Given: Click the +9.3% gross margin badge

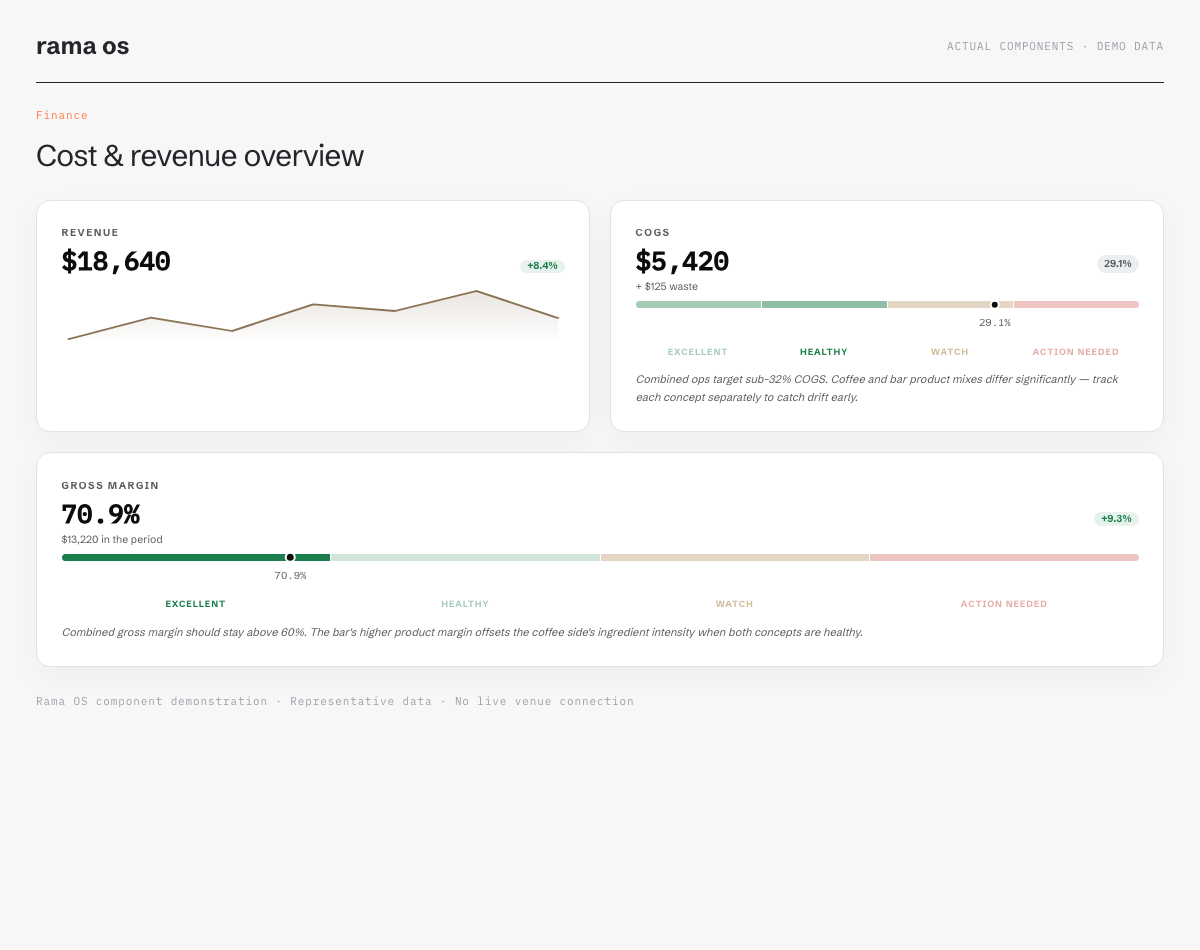Looking at the screenshot, I should pos(1116,519).
